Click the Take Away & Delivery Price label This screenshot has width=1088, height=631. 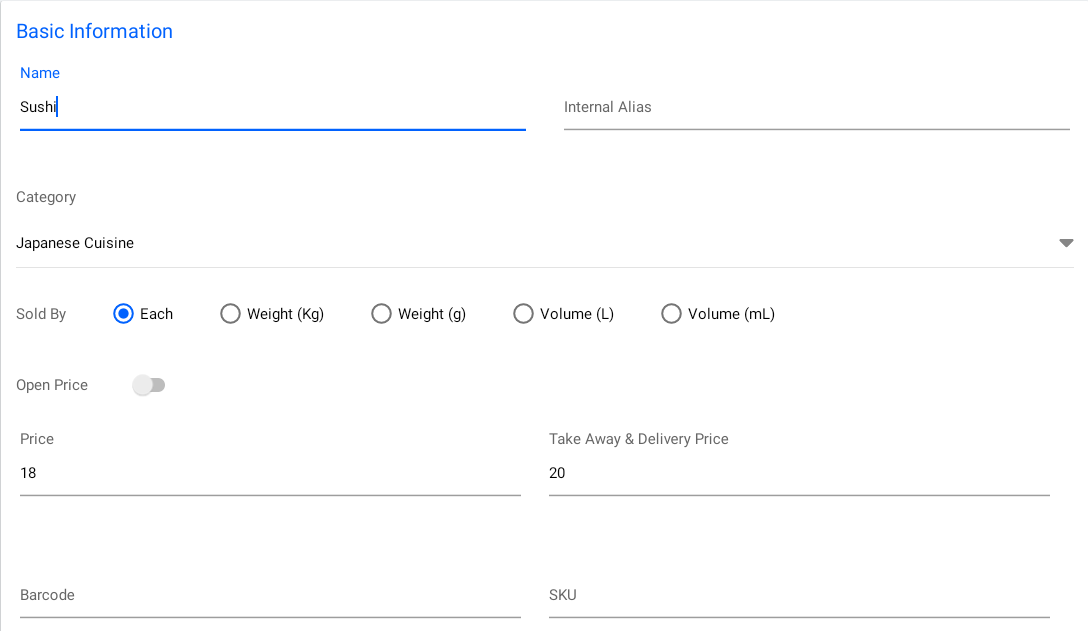[638, 439]
